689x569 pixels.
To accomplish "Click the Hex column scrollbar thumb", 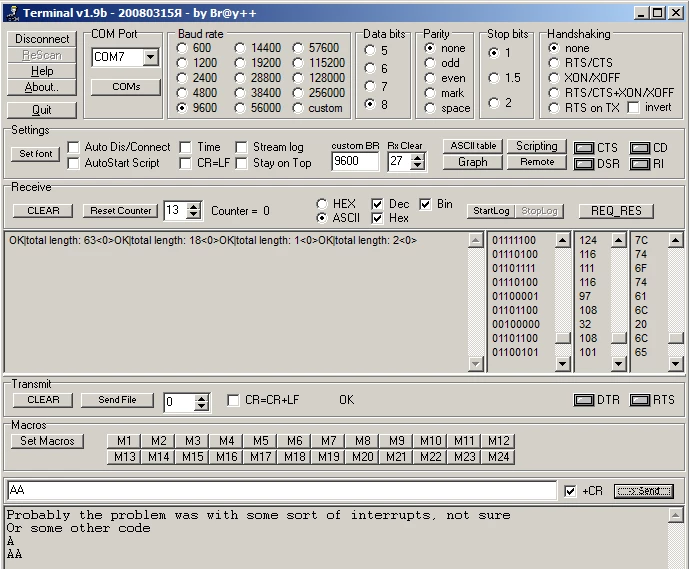I will point(675,338).
